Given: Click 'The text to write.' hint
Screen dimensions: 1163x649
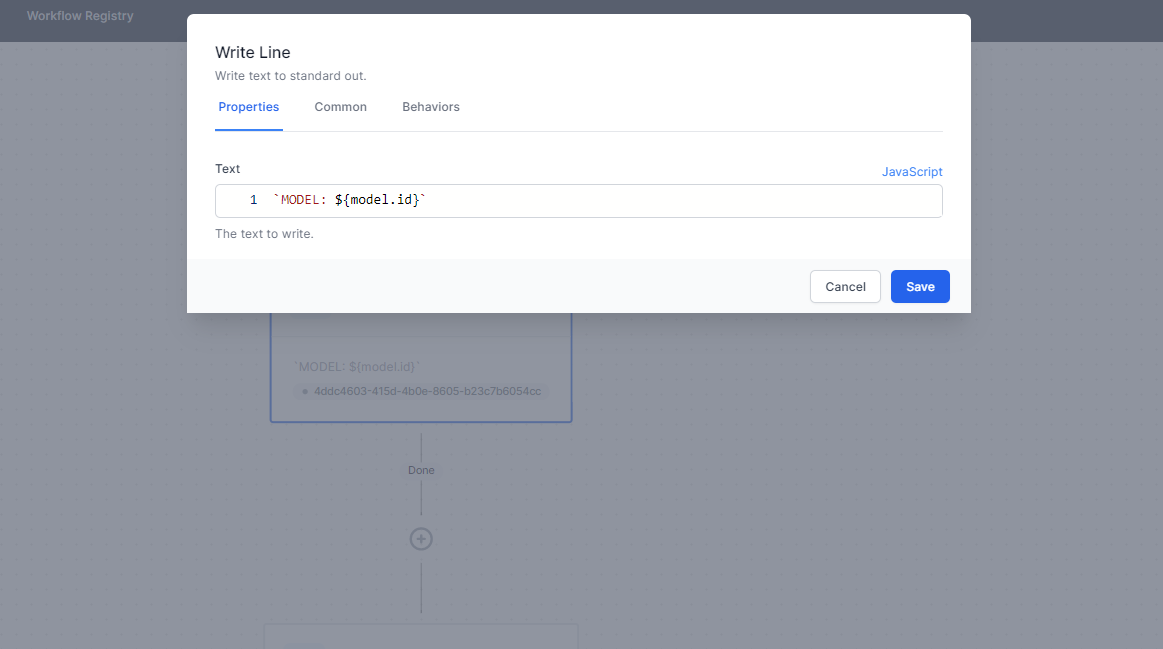Looking at the screenshot, I should pos(264,234).
